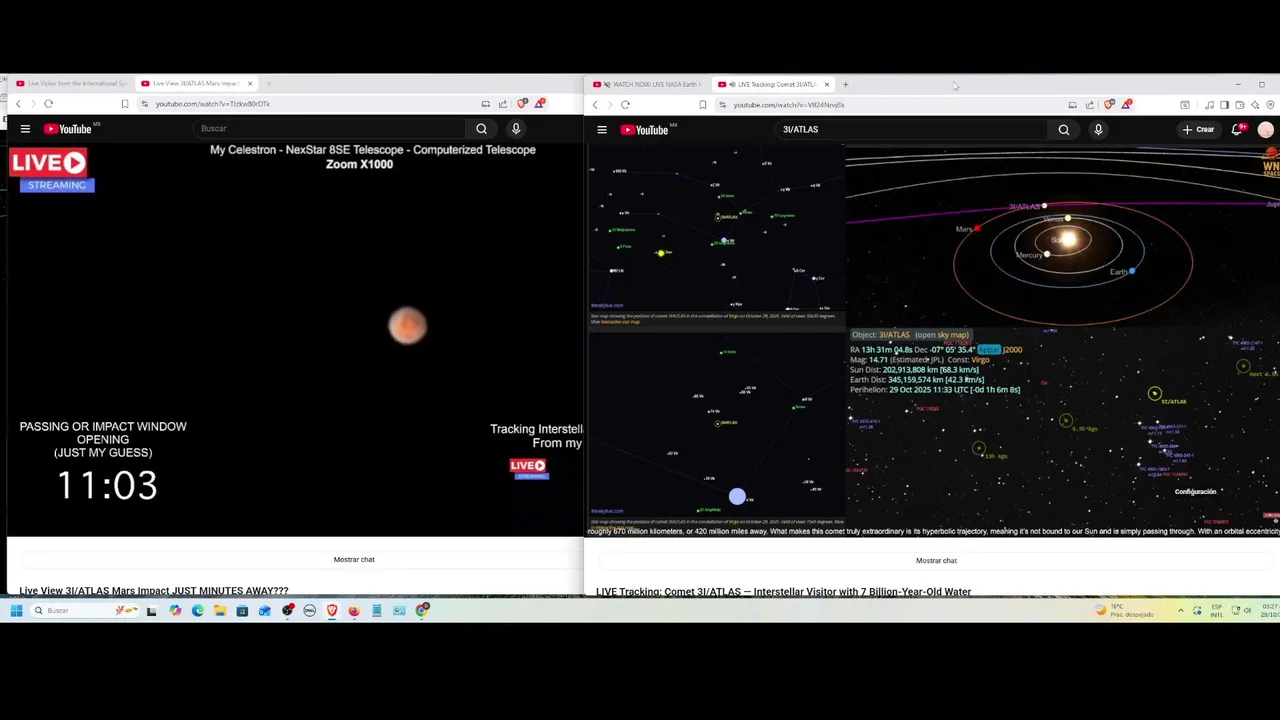The height and width of the screenshot is (720, 1280).
Task: Show hidden tray icons chevron
Action: (1181, 610)
